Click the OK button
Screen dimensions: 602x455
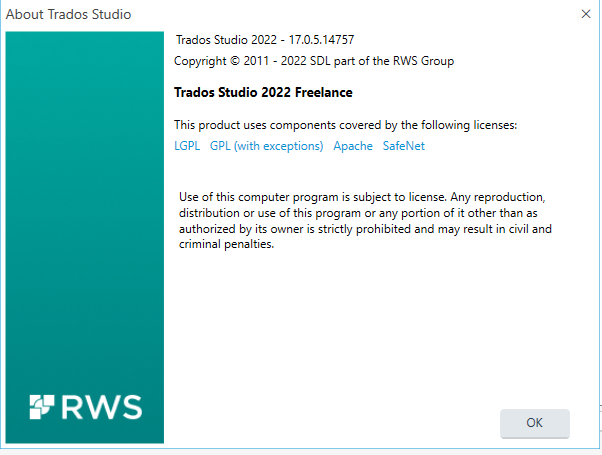tap(534, 423)
